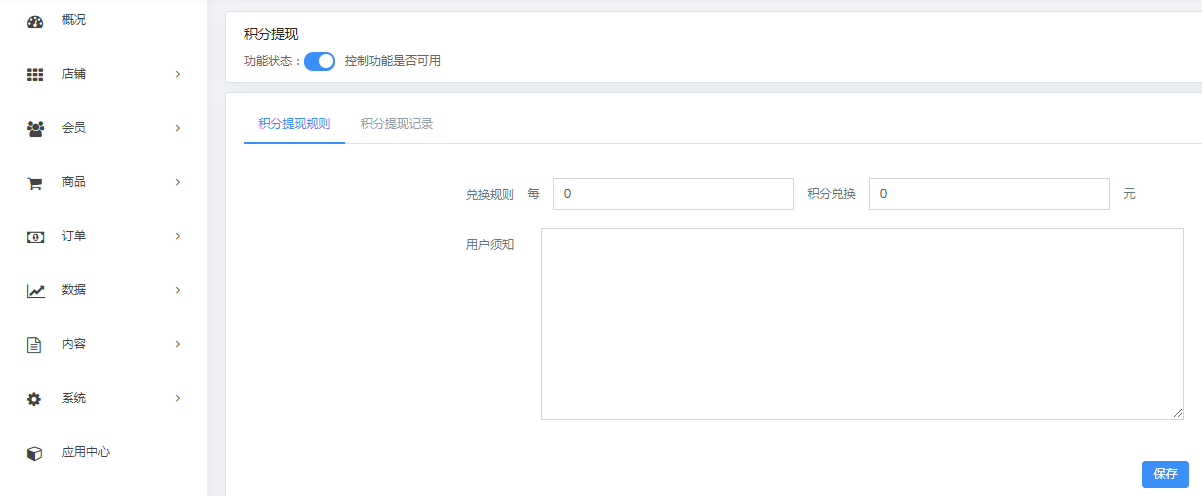Screen dimensions: 1202x496
Task: Expand the 订单 menu chevron
Action: [178, 236]
